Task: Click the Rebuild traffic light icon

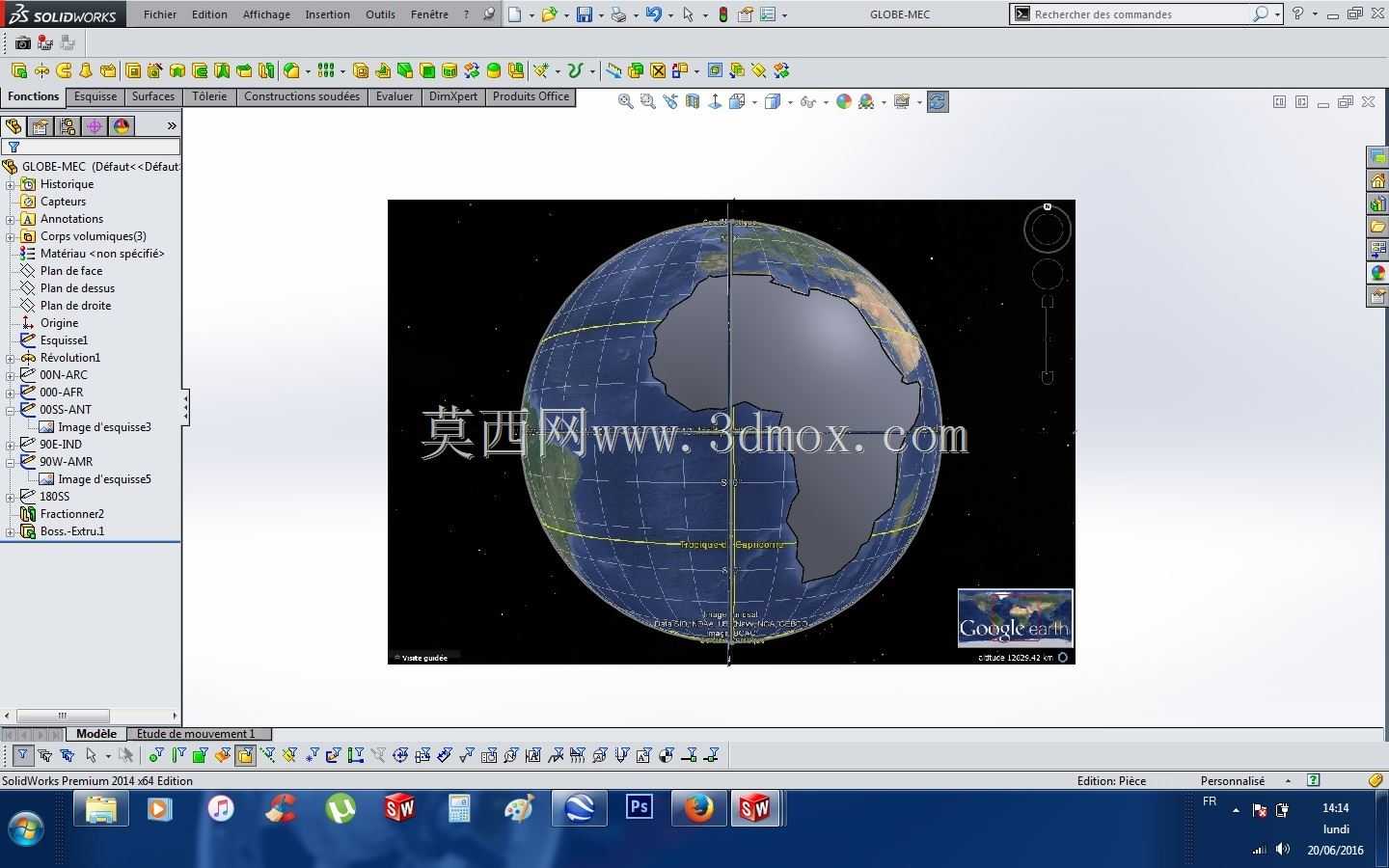Action: coord(723,14)
